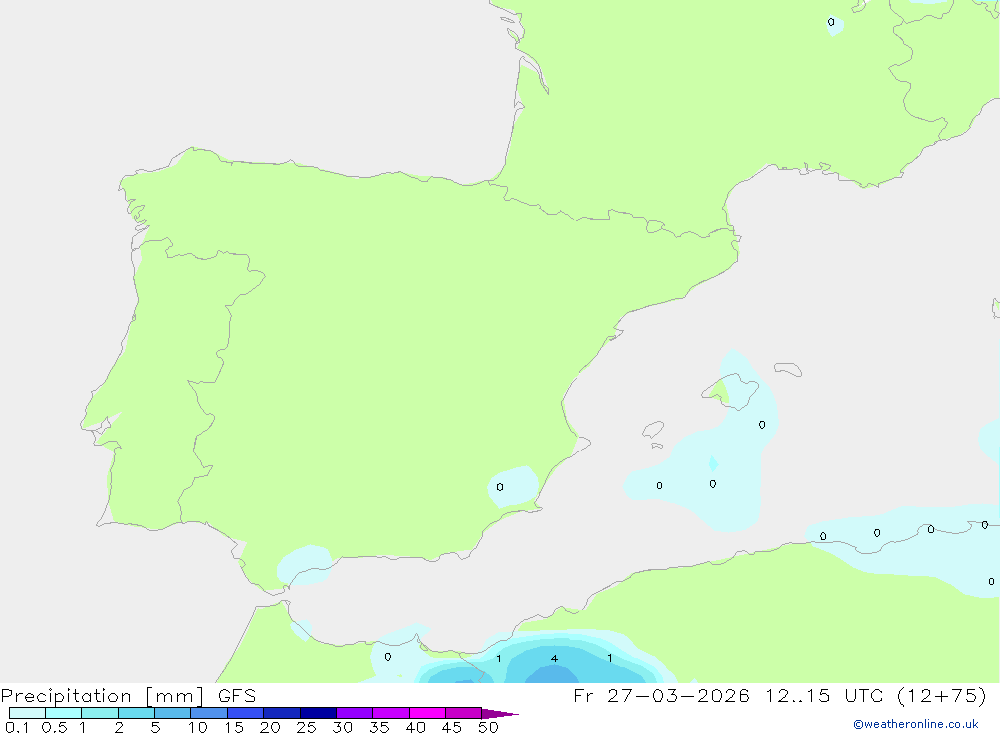Image resolution: width=1000 pixels, height=733 pixels.
Task: Click the forecast date 'Fr 27-03-2026'
Action: point(661,695)
